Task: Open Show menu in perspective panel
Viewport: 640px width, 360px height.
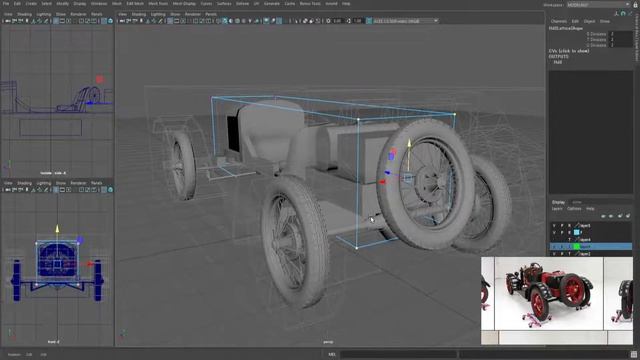Action: click(x=175, y=14)
